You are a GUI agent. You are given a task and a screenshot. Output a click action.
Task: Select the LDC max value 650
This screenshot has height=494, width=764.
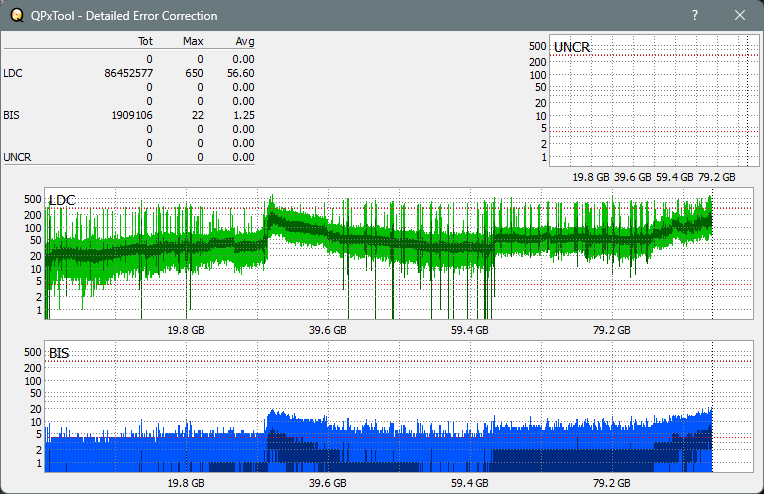pyautogui.click(x=194, y=73)
